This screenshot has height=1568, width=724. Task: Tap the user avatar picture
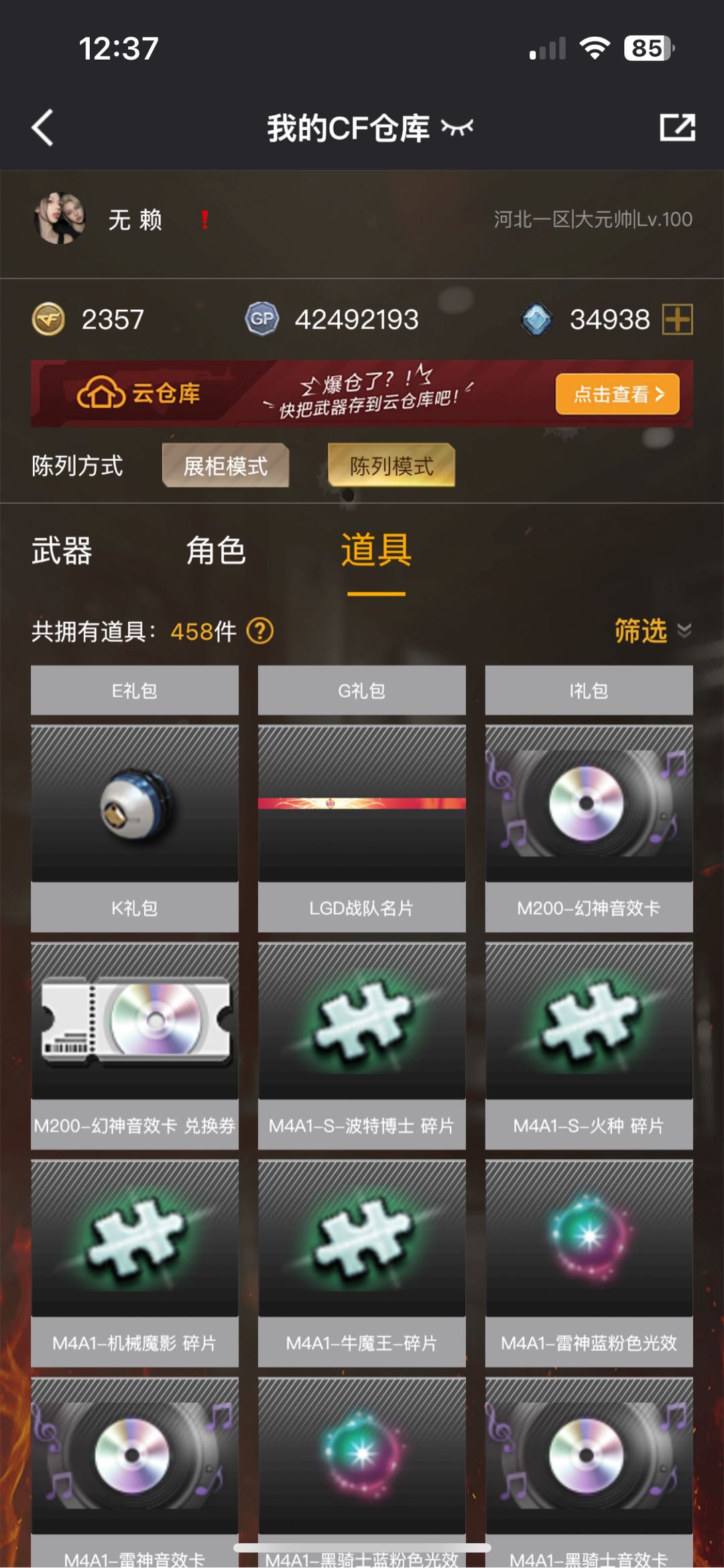[60, 219]
